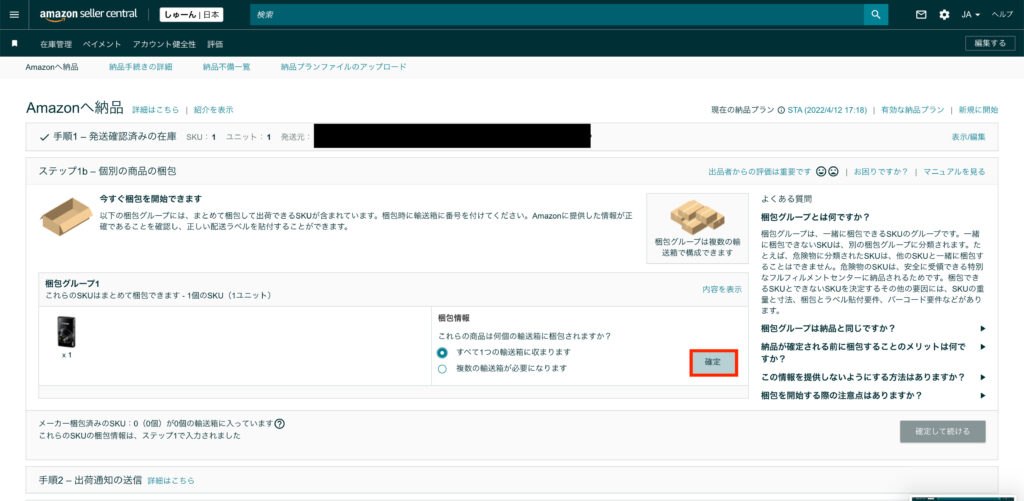Image resolution: width=1024 pixels, height=501 pixels.
Task: Open the 在庫管理 menu
Action: [56, 44]
